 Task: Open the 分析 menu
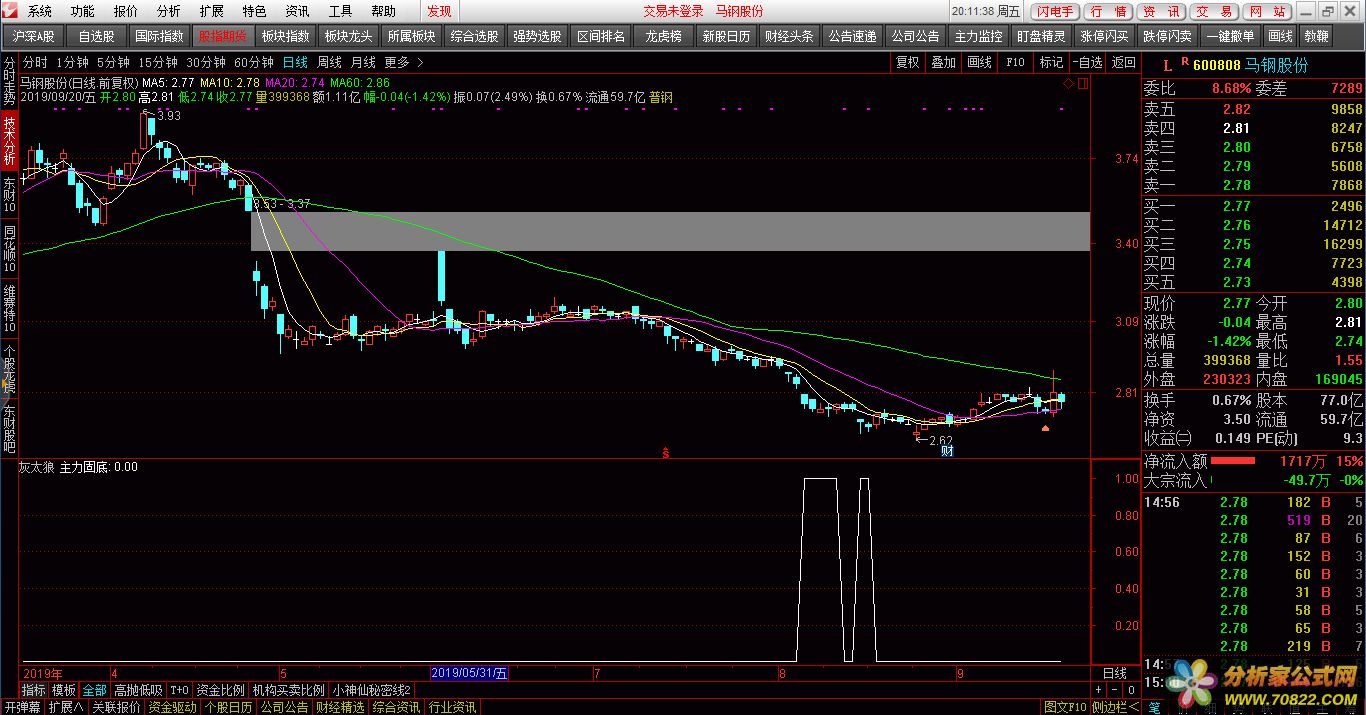169,12
